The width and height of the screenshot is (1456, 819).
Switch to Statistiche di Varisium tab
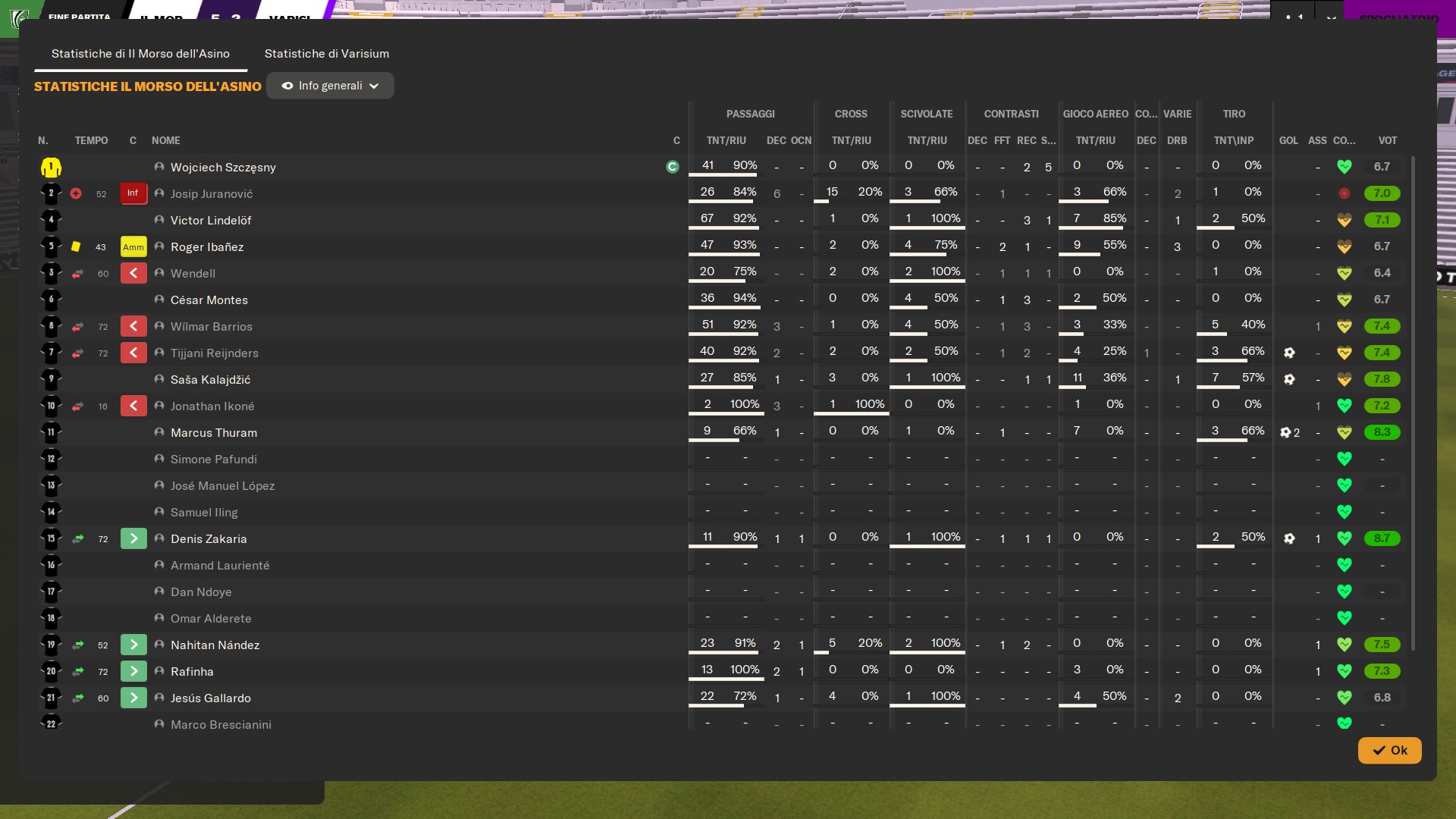tap(326, 54)
